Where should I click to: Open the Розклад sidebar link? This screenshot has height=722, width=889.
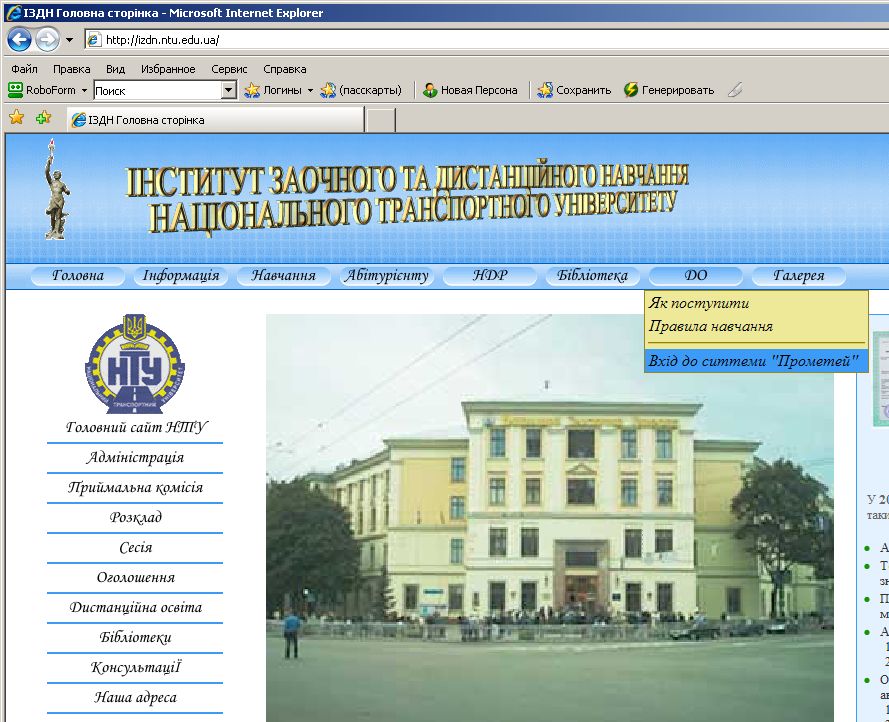(136, 517)
